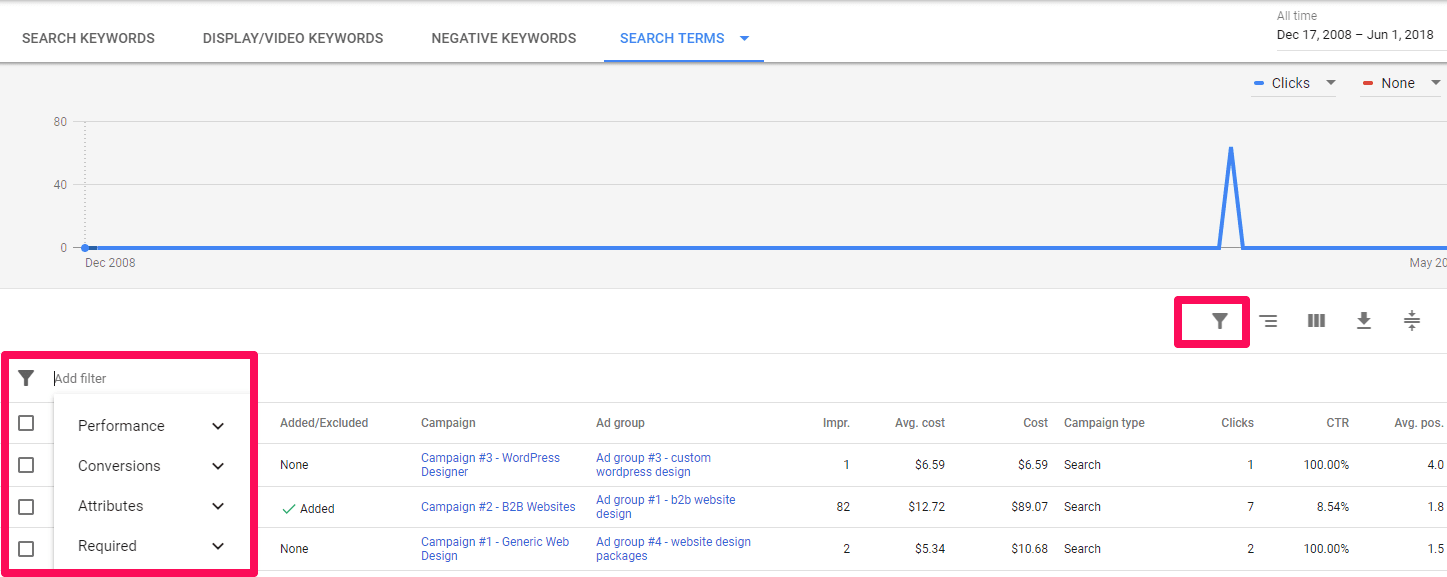Image resolution: width=1447 pixels, height=577 pixels.
Task: Open Ad group #4 - website design packages
Action: pyautogui.click(x=673, y=548)
